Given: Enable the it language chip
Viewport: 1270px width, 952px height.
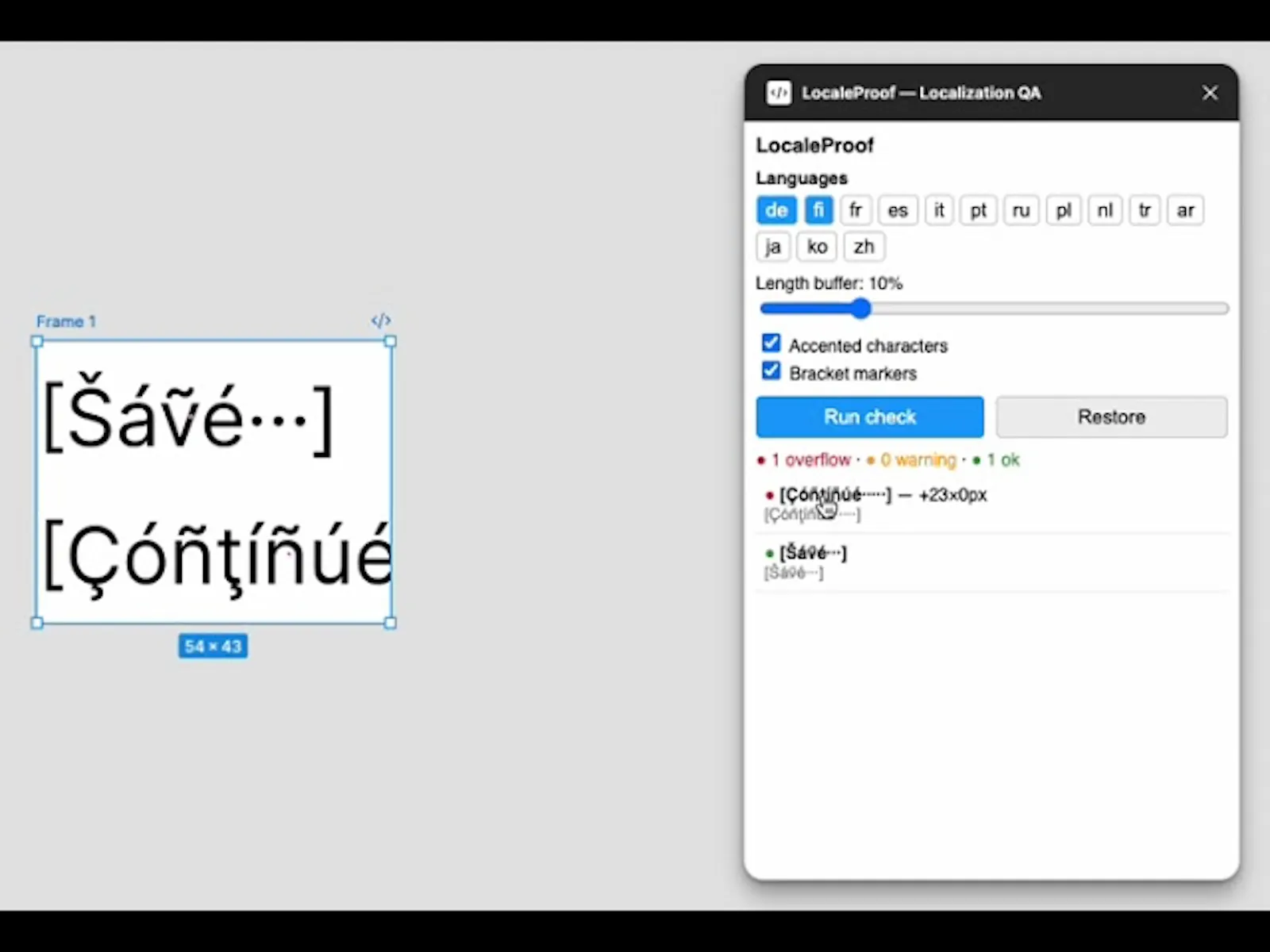Looking at the screenshot, I should point(939,210).
